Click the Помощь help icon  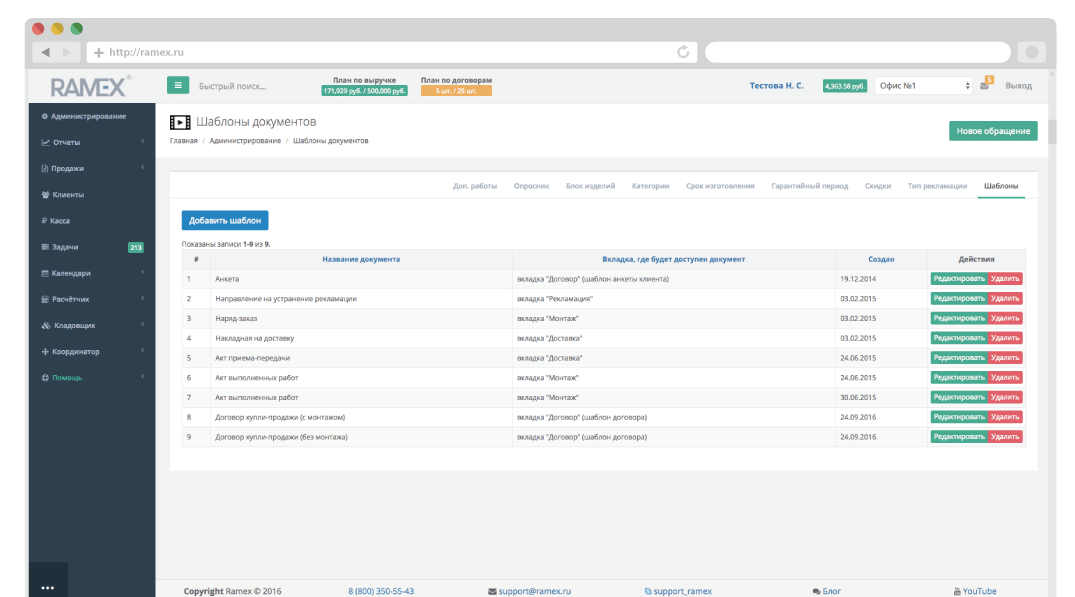pyautogui.click(x=45, y=378)
